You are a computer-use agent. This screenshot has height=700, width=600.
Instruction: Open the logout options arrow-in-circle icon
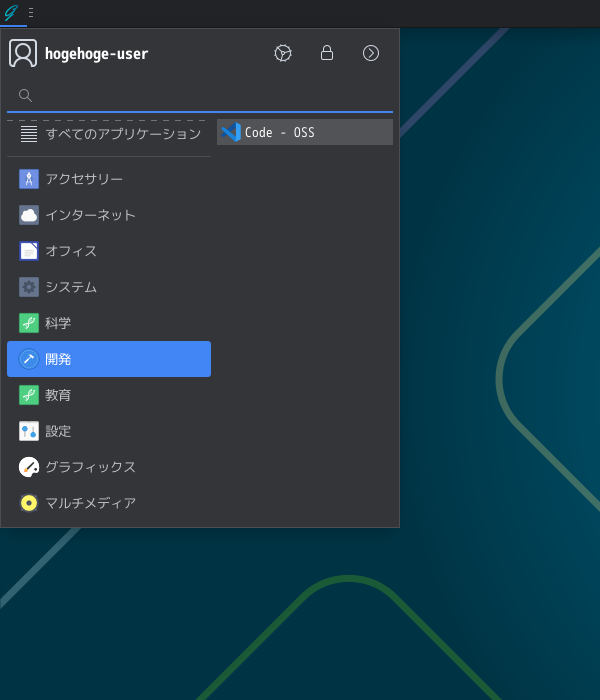371,53
